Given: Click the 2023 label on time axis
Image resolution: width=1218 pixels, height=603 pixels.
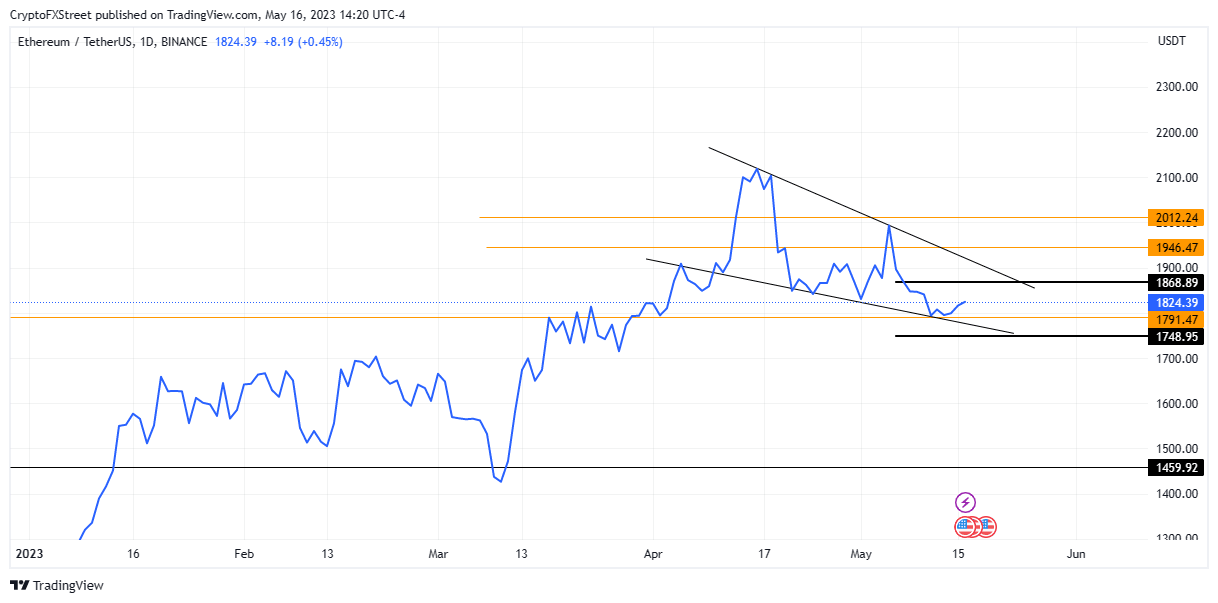Looking at the screenshot, I should (x=30, y=553).
